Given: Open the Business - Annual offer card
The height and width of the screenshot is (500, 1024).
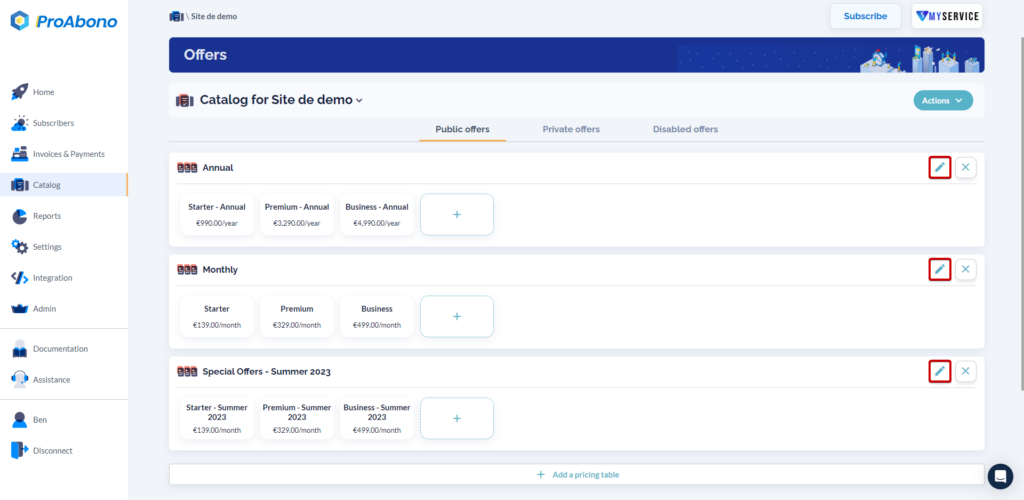Looking at the screenshot, I should (377, 214).
